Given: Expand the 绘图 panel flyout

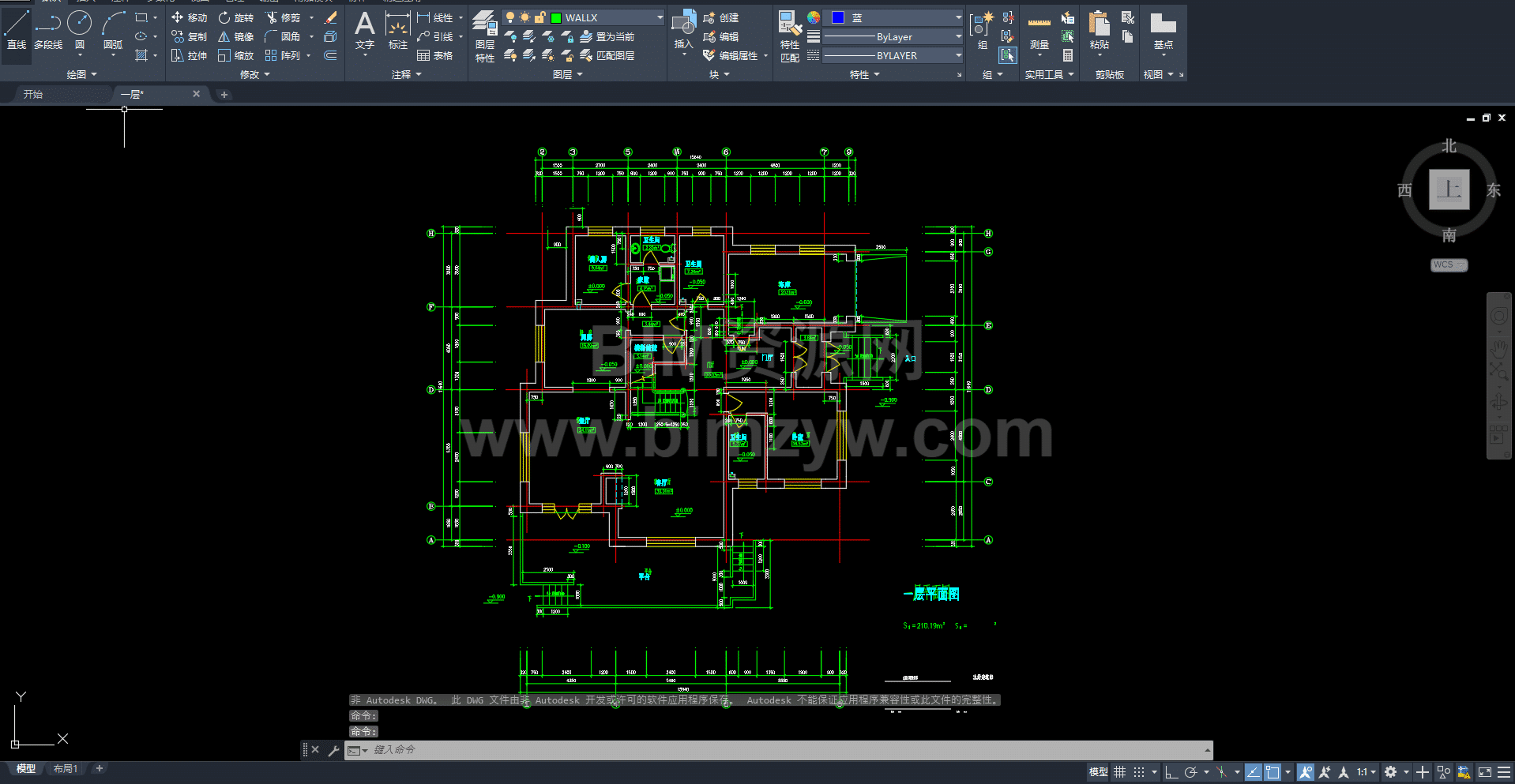Looking at the screenshot, I should tap(81, 74).
